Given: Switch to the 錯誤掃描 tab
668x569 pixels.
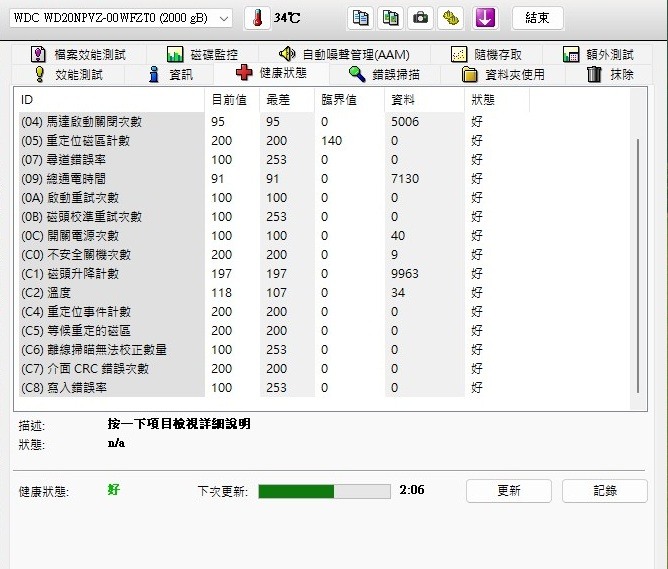Looking at the screenshot, I should click(384, 75).
